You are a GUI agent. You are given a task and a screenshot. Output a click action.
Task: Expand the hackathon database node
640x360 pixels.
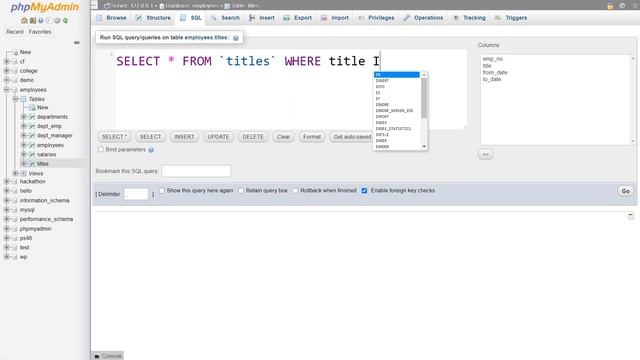pos(7,181)
